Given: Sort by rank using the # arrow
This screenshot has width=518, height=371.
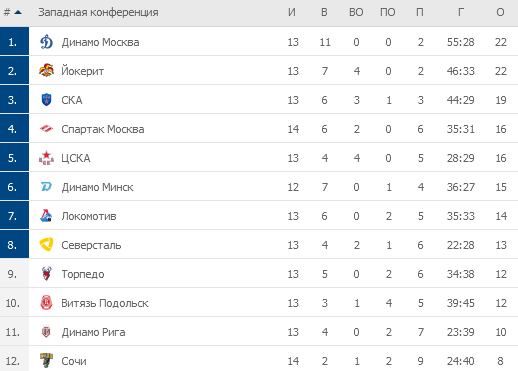Looking at the screenshot, I should [13, 12].
